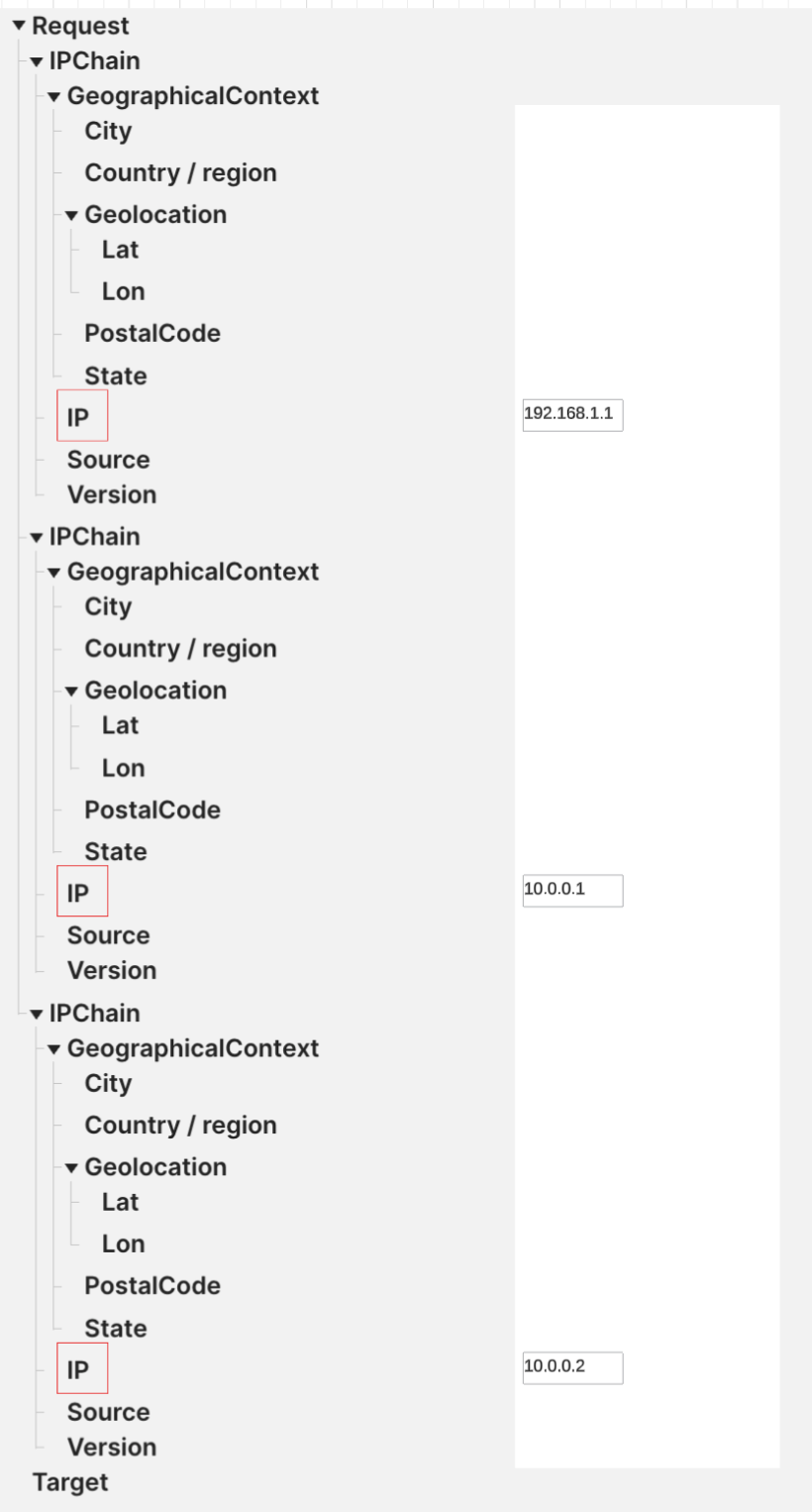Select the highlighted IP field in first IPChain
This screenshot has width=812, height=1512.
click(81, 416)
